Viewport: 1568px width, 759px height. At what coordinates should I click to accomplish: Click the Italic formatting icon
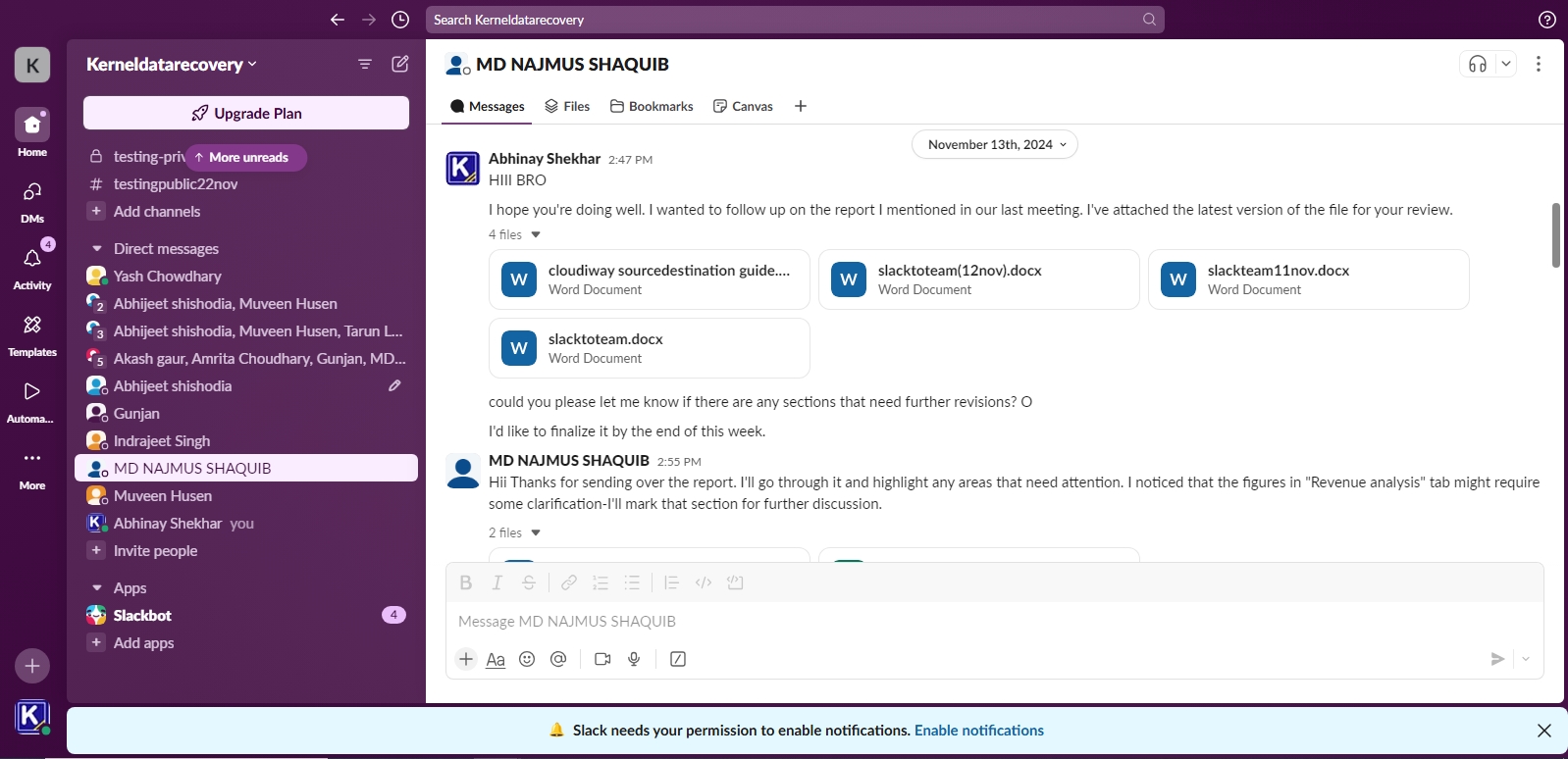click(x=497, y=582)
